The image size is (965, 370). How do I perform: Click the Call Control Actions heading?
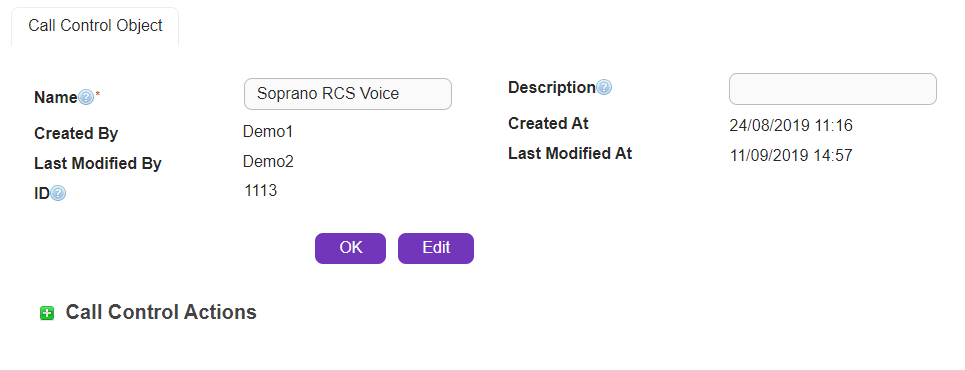tap(161, 312)
